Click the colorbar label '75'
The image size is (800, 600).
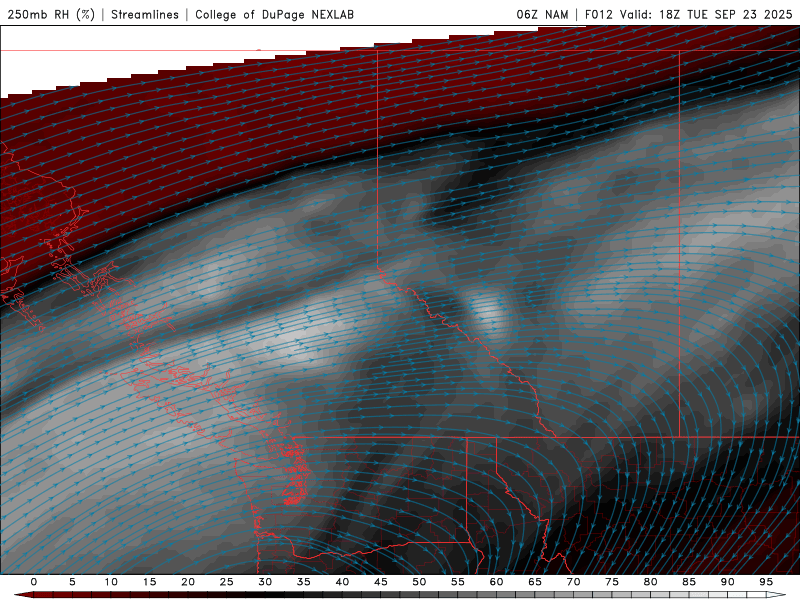pos(612,582)
